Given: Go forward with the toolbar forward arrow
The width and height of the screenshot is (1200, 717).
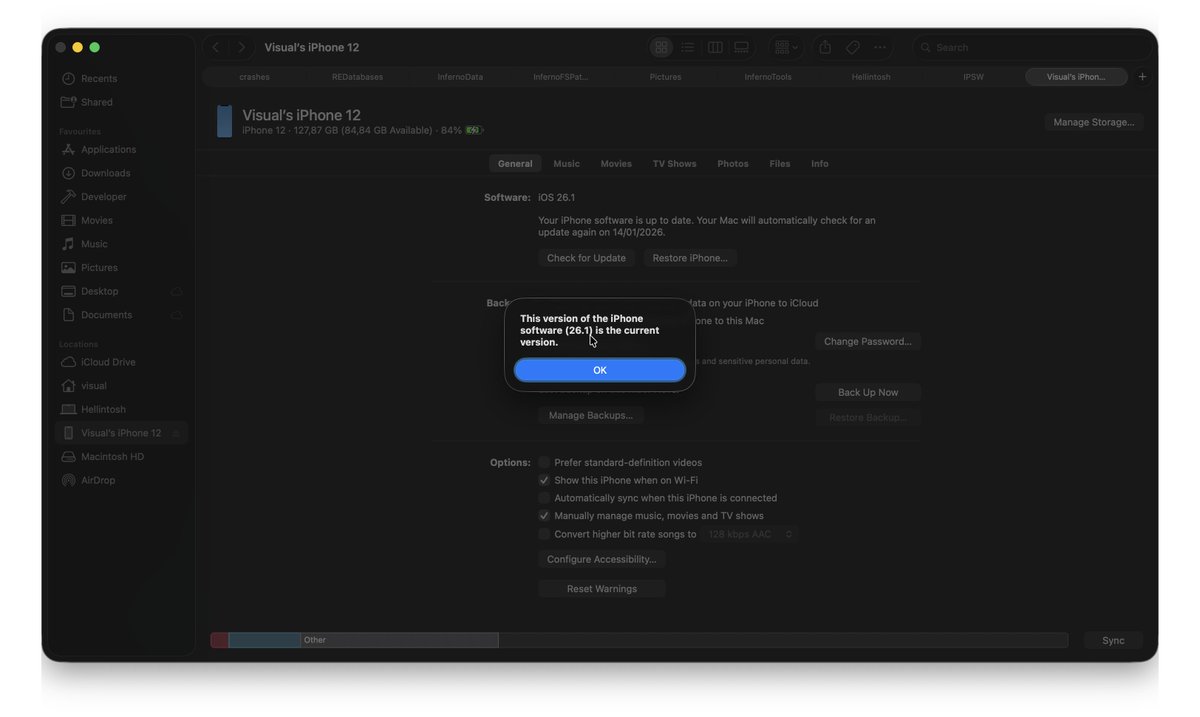Looking at the screenshot, I should point(241,47).
